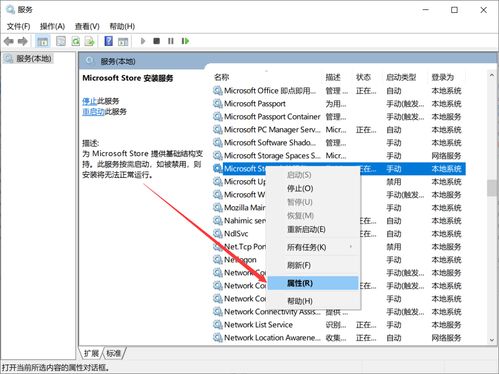Choose 停止(O) in the context menu
499x374 pixels.
[x=313, y=189]
